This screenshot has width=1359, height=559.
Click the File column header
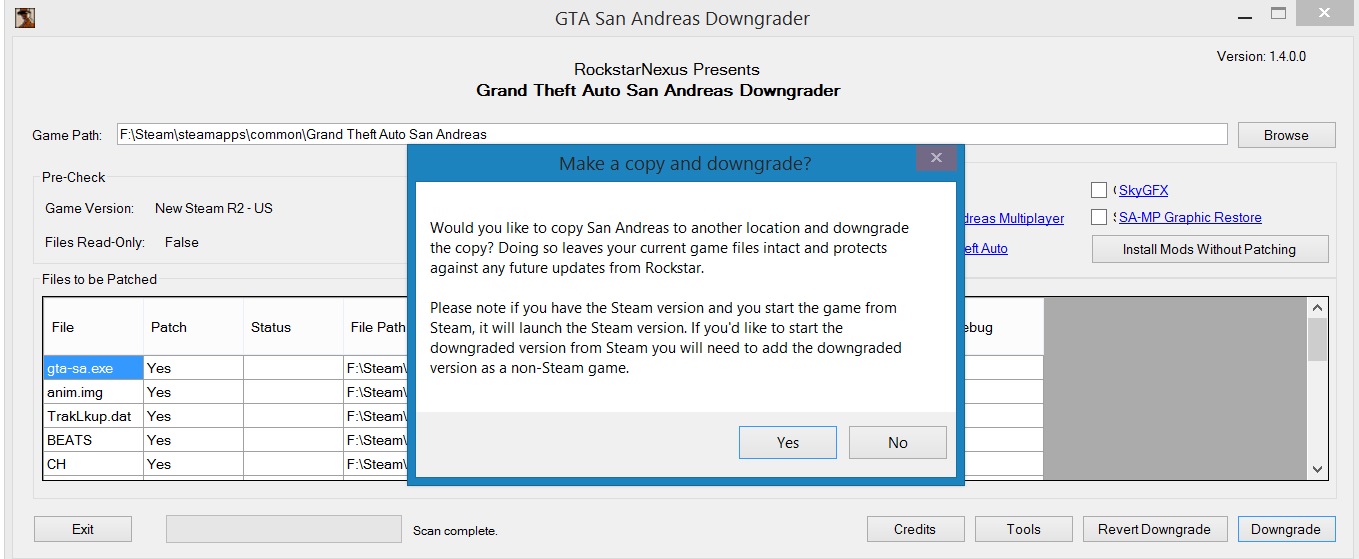click(x=93, y=327)
